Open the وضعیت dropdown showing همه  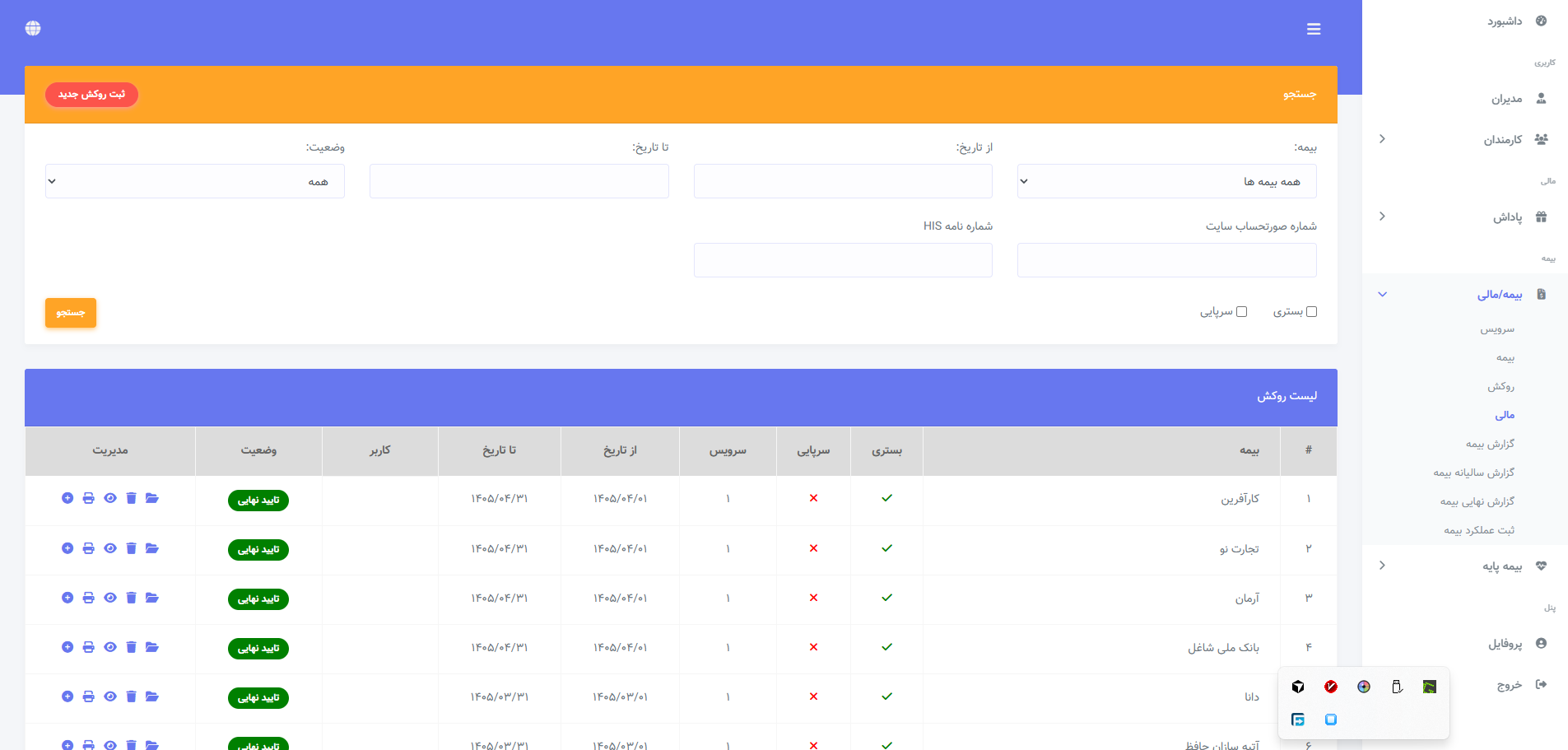pos(195,181)
